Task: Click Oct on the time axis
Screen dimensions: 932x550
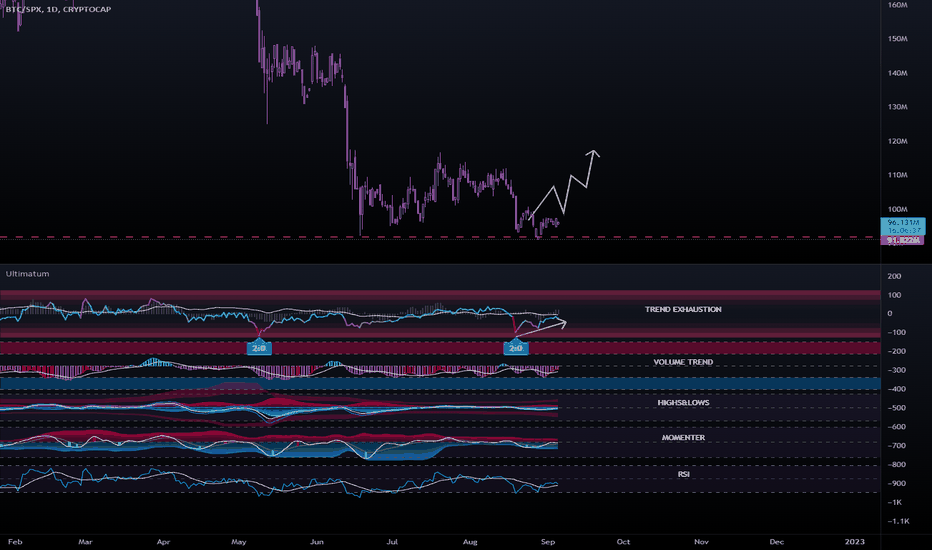Action: (x=624, y=542)
